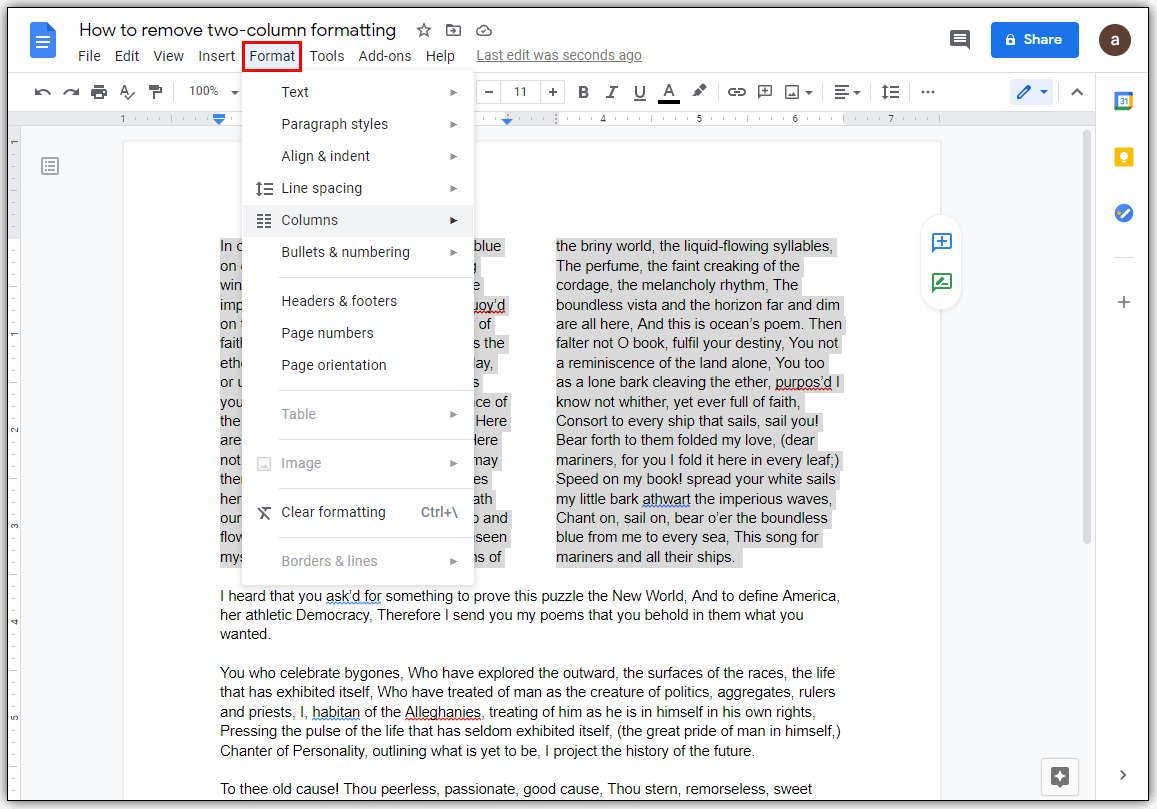
Task: Open Google Keep side panel
Action: coord(1123,157)
